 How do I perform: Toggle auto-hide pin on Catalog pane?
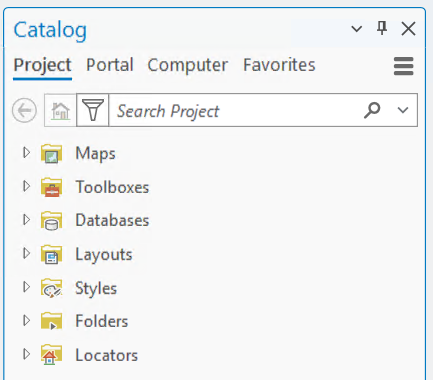tap(382, 28)
